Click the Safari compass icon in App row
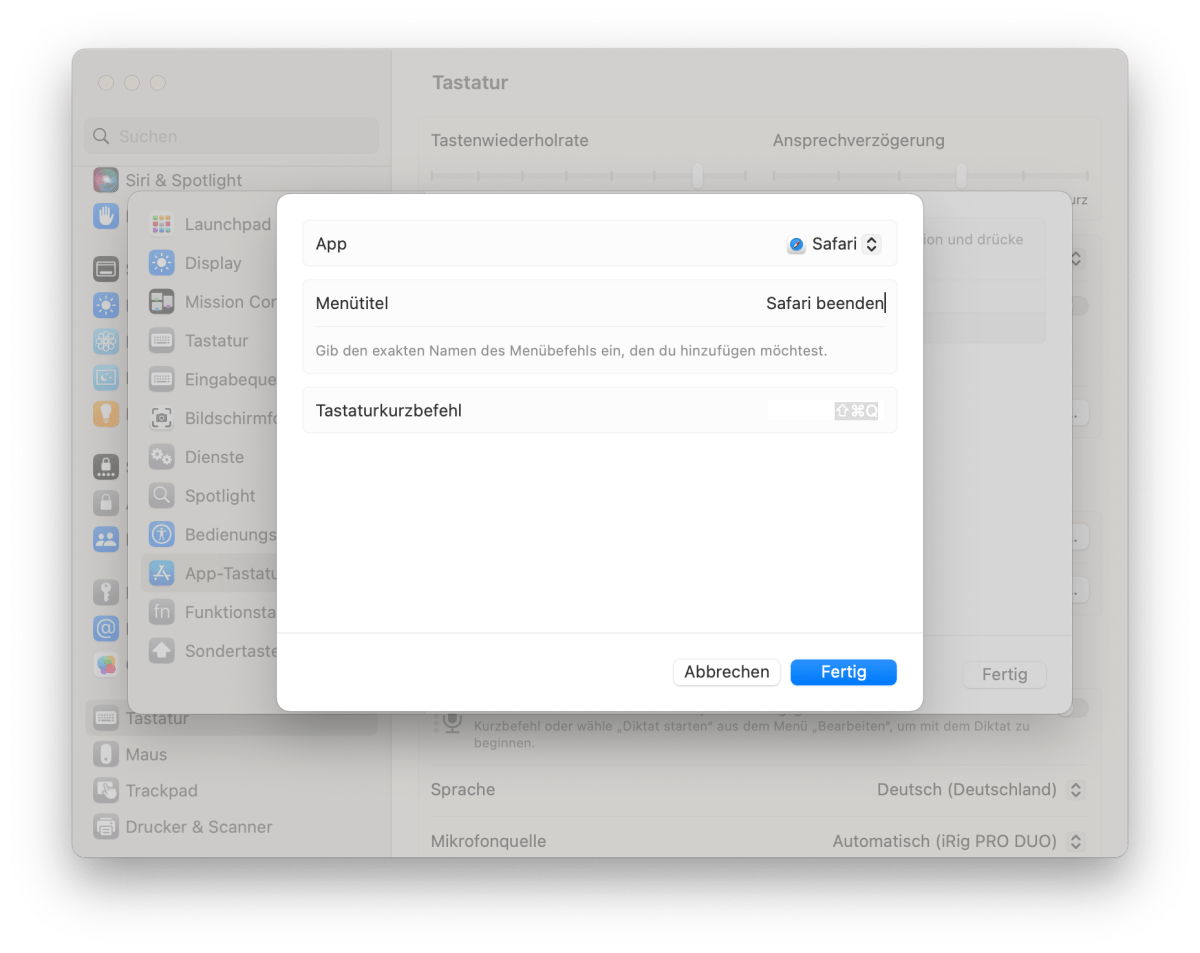Image resolution: width=1200 pixels, height=953 pixels. point(796,244)
